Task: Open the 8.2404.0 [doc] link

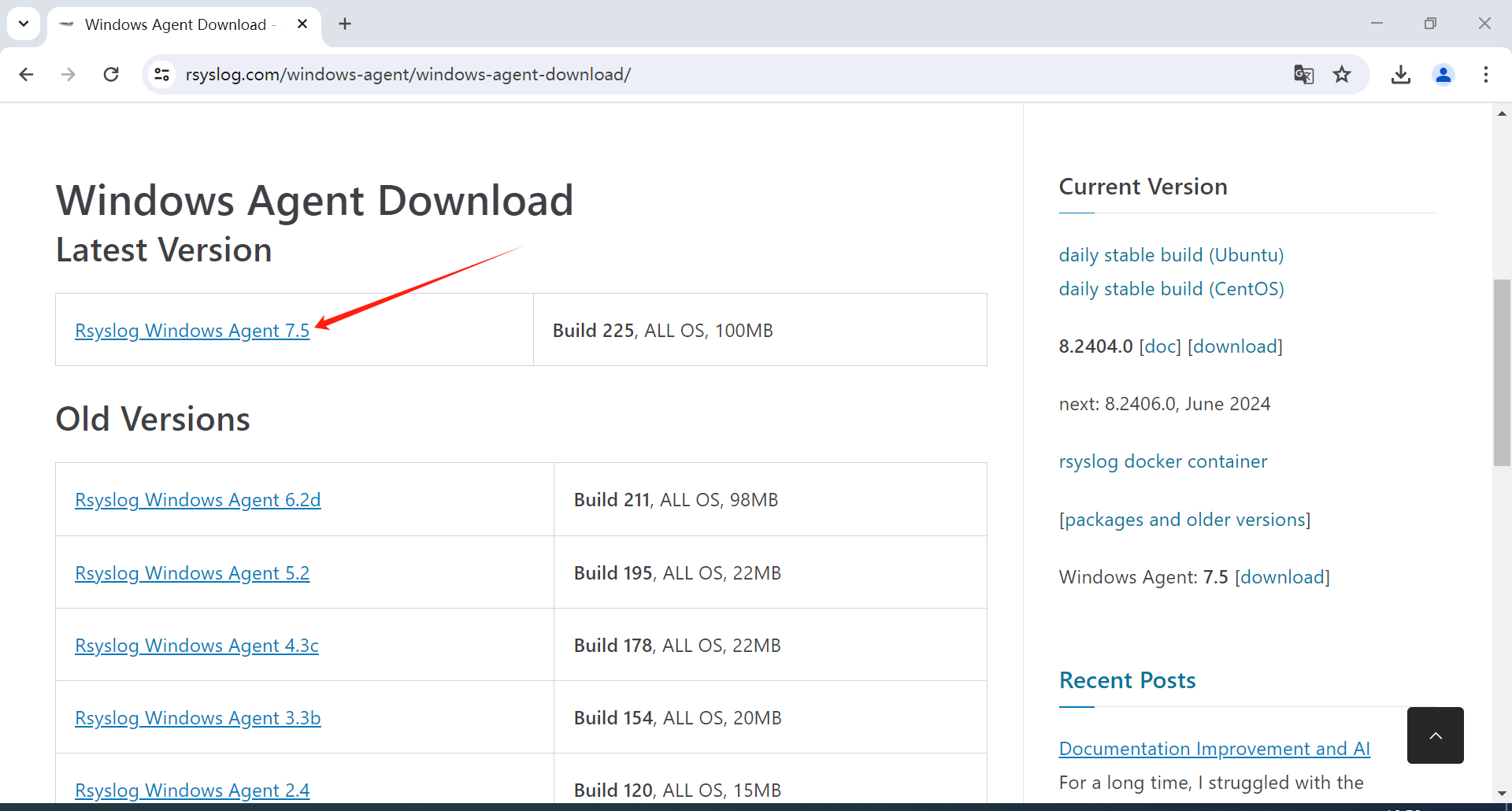Action: click(1160, 346)
